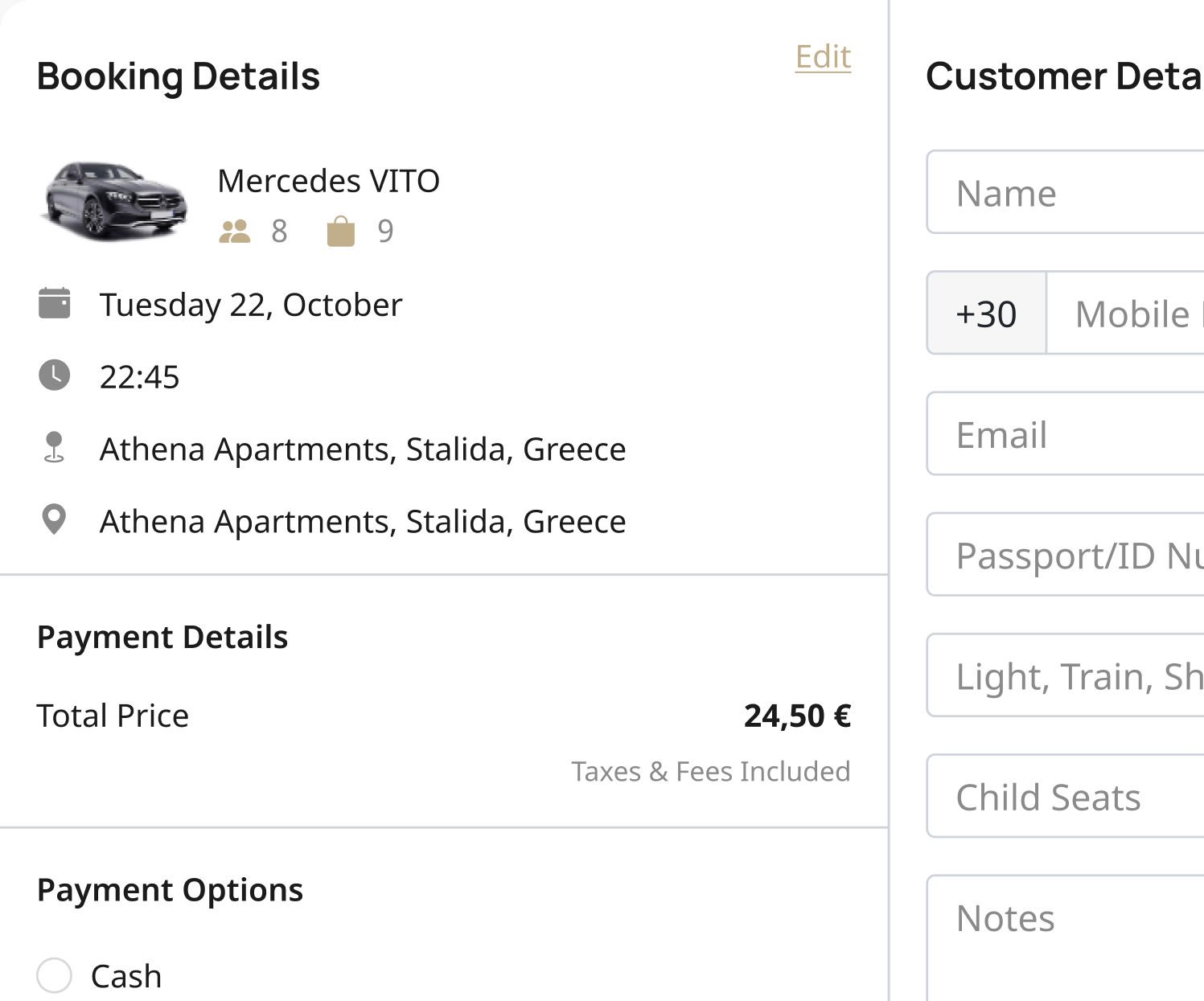1204x1001 pixels.
Task: Click the calendar icon beside the date
Action: [x=55, y=304]
